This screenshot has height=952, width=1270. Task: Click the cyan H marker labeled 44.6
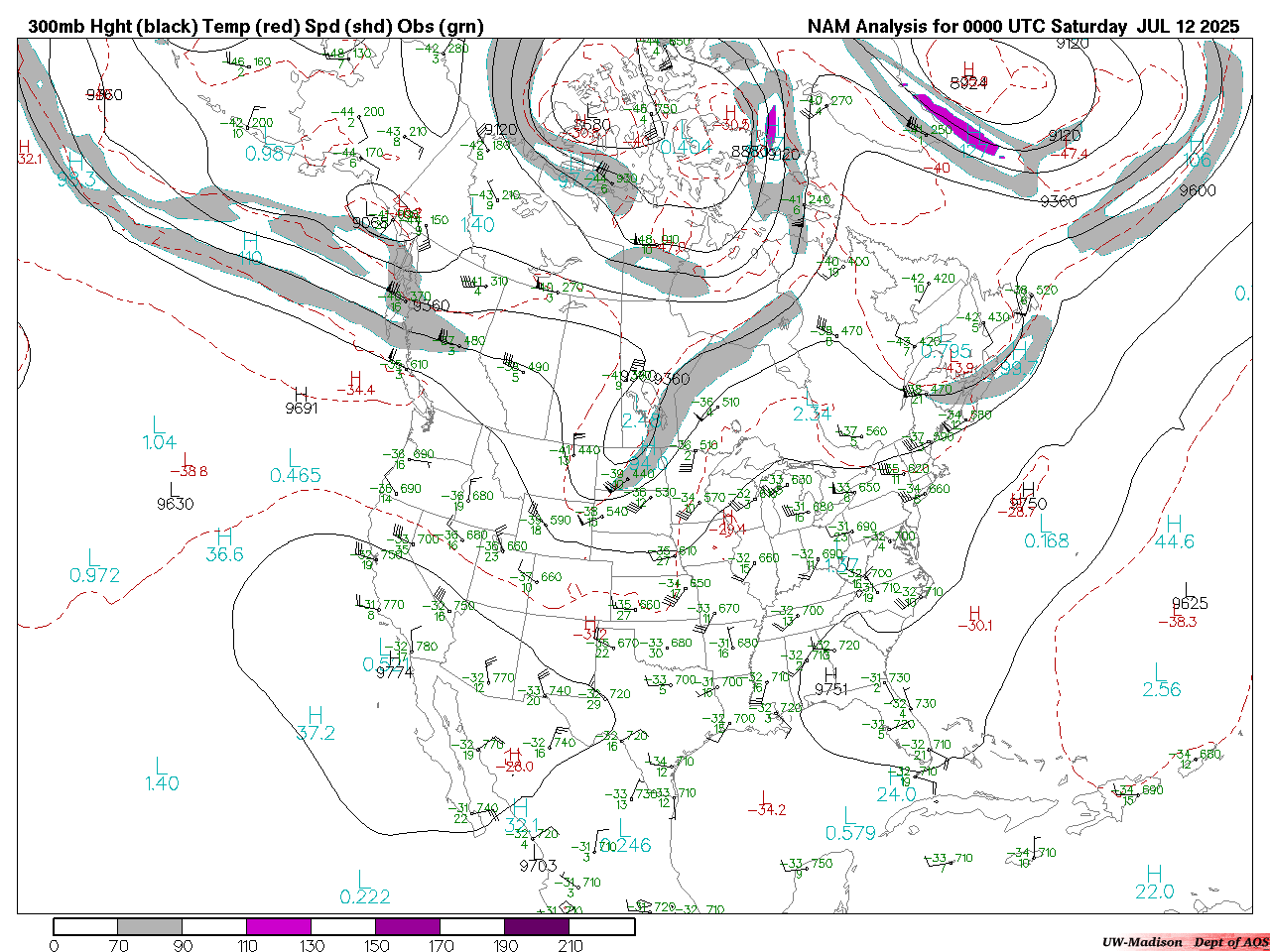tap(1174, 524)
